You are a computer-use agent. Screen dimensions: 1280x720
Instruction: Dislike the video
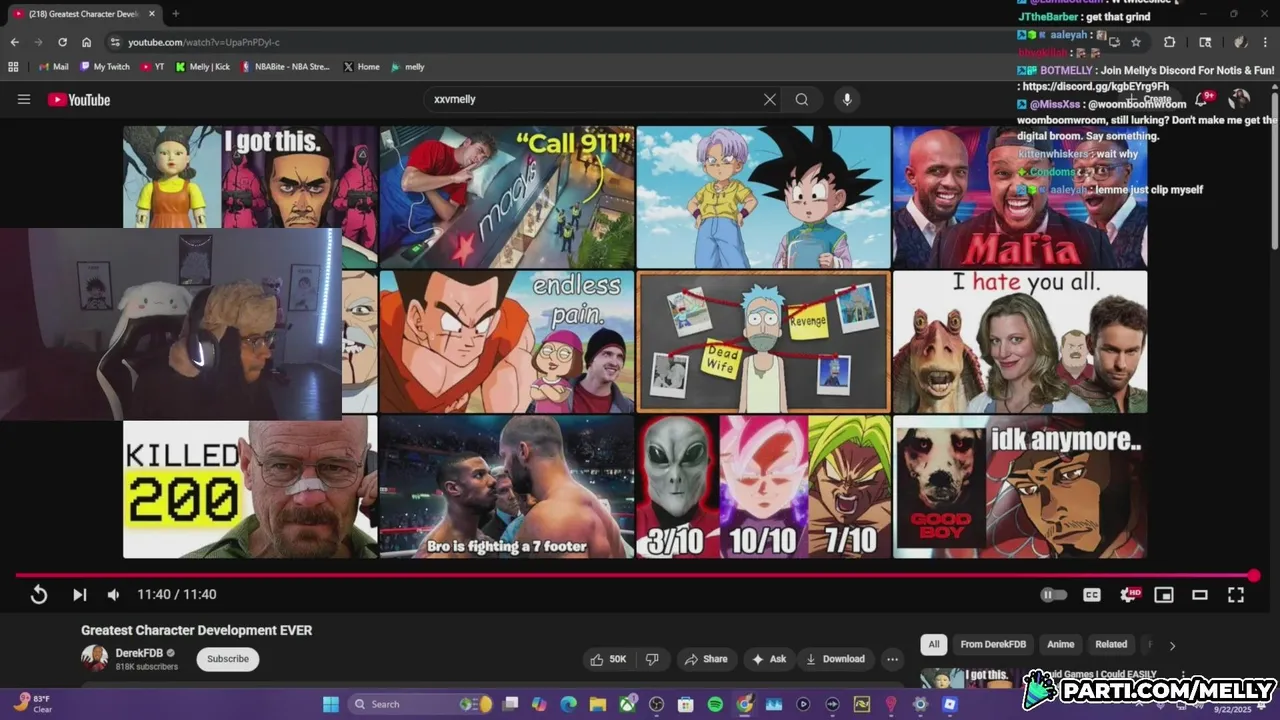tap(652, 659)
